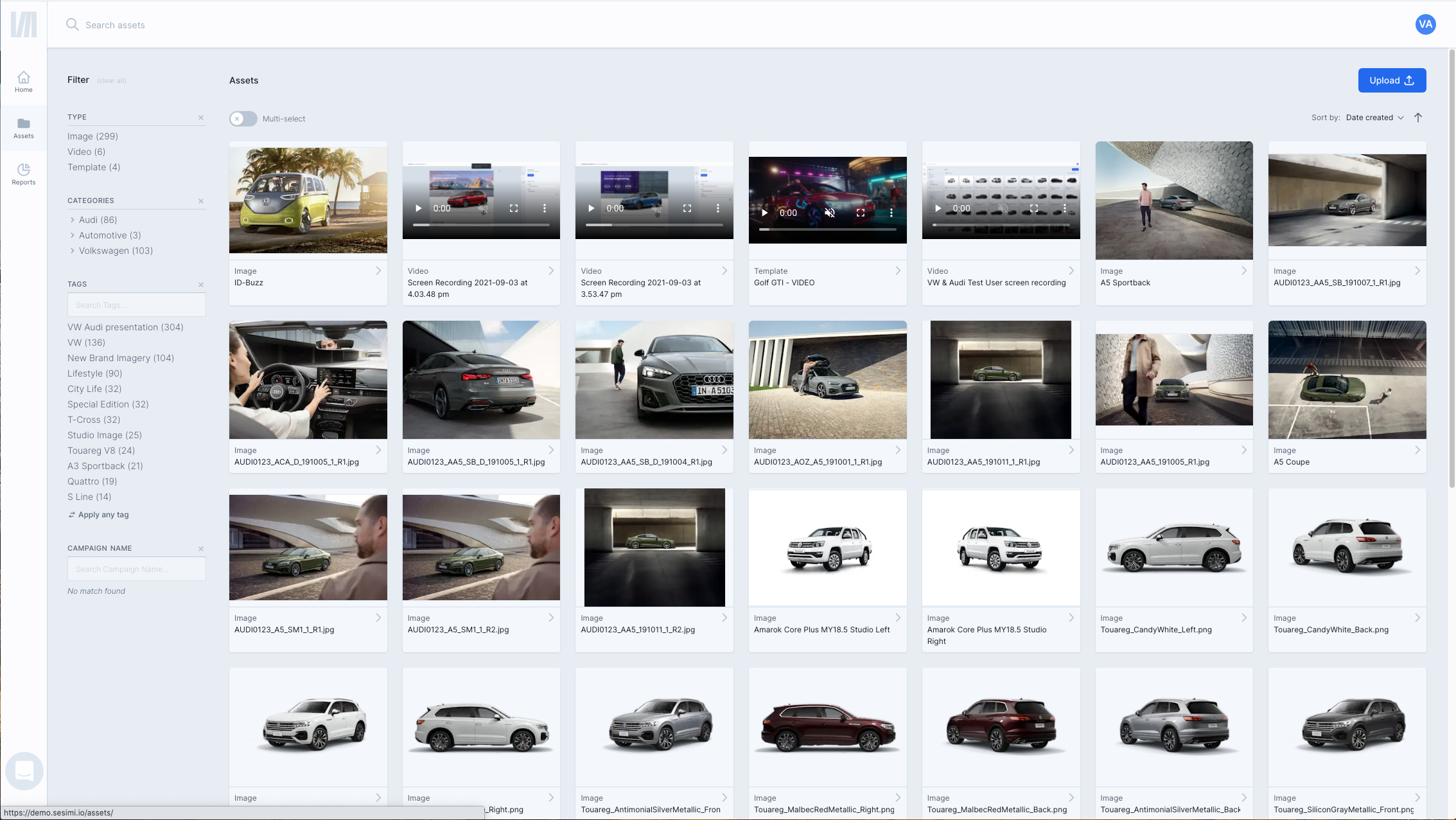Enter fullscreen on the first Screen Recording video

[513, 208]
